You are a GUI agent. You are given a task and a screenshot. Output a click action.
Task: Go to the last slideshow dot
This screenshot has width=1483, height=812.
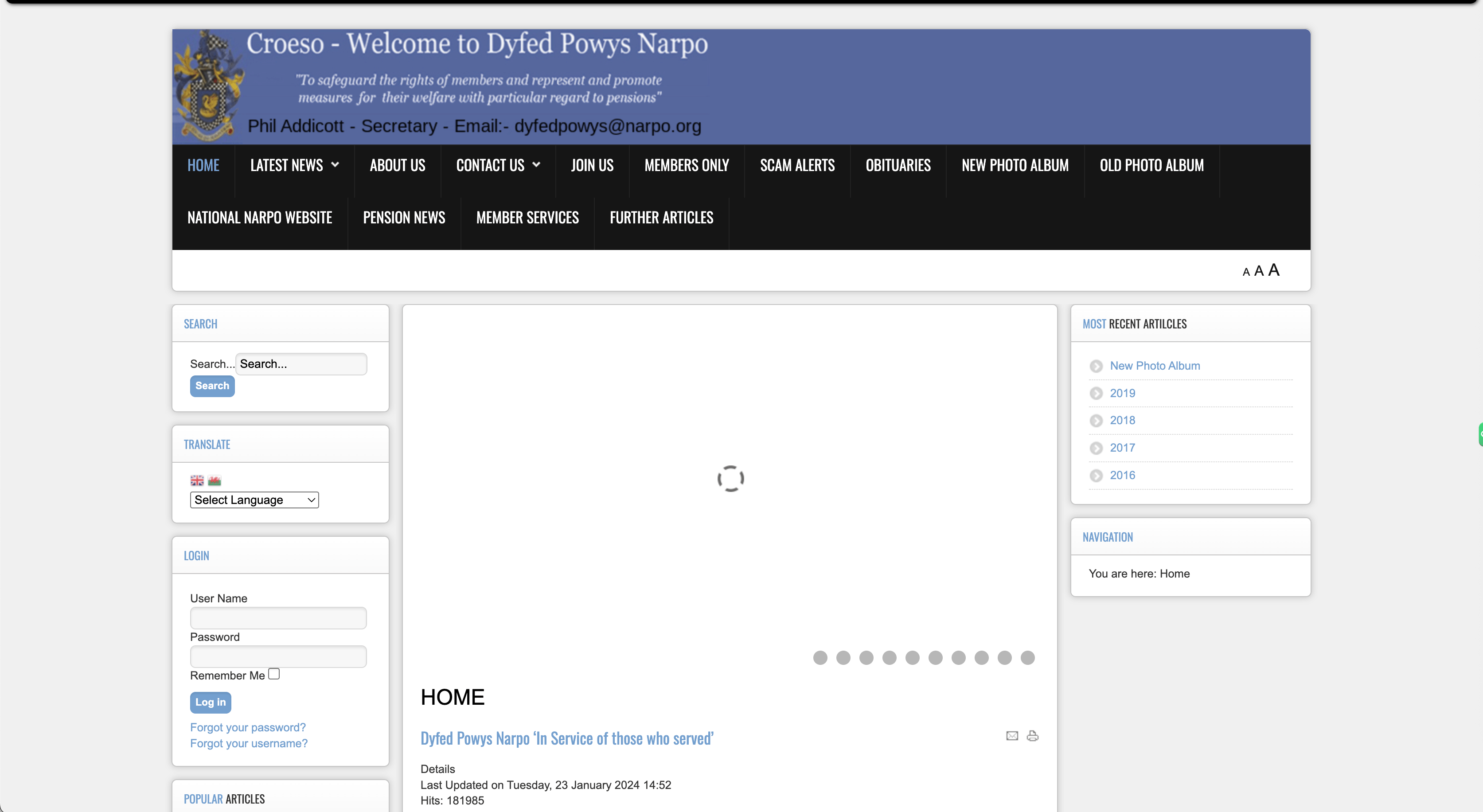[1028, 658]
